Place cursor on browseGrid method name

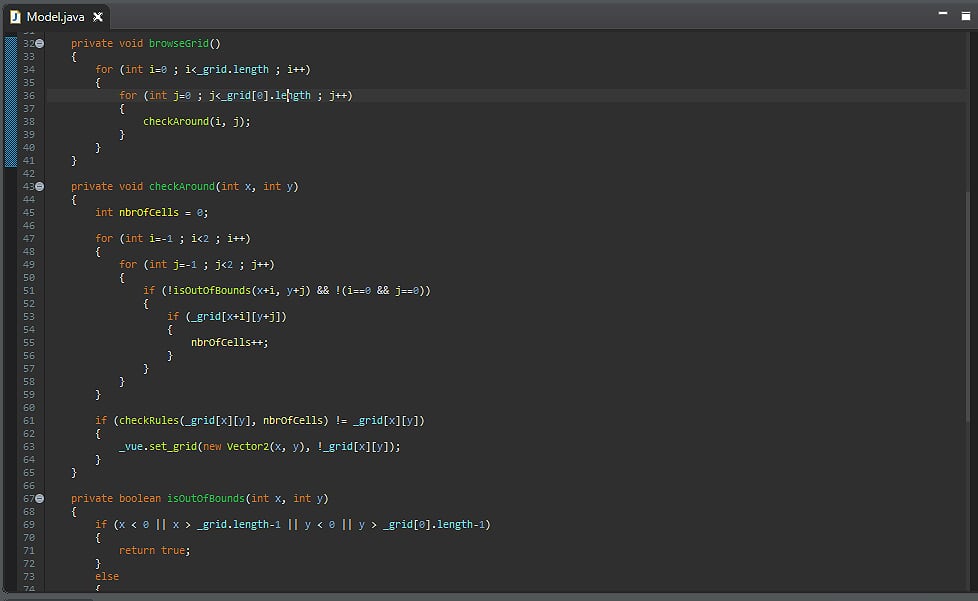click(x=180, y=44)
